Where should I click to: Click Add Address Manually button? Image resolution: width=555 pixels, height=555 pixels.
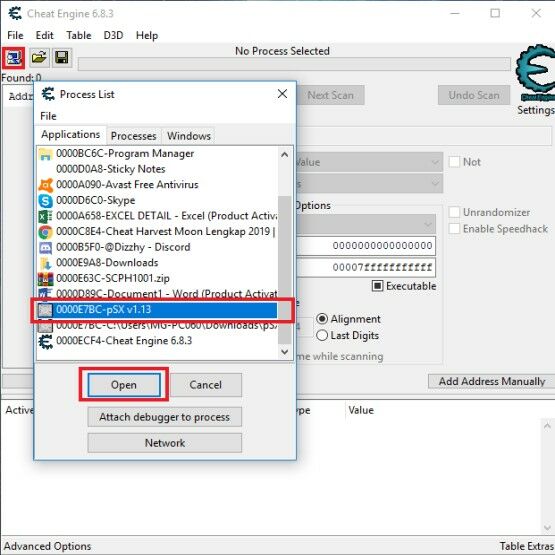point(492,381)
